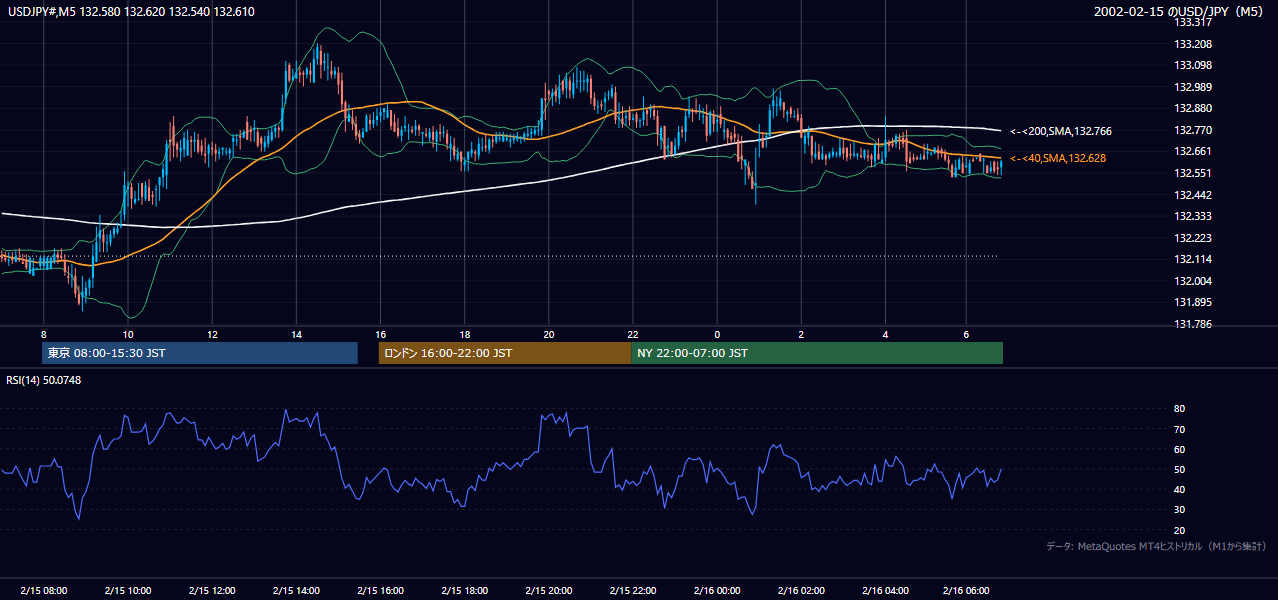Click hour marker 18 under the price chart
1278x600 pixels.
tap(464, 334)
